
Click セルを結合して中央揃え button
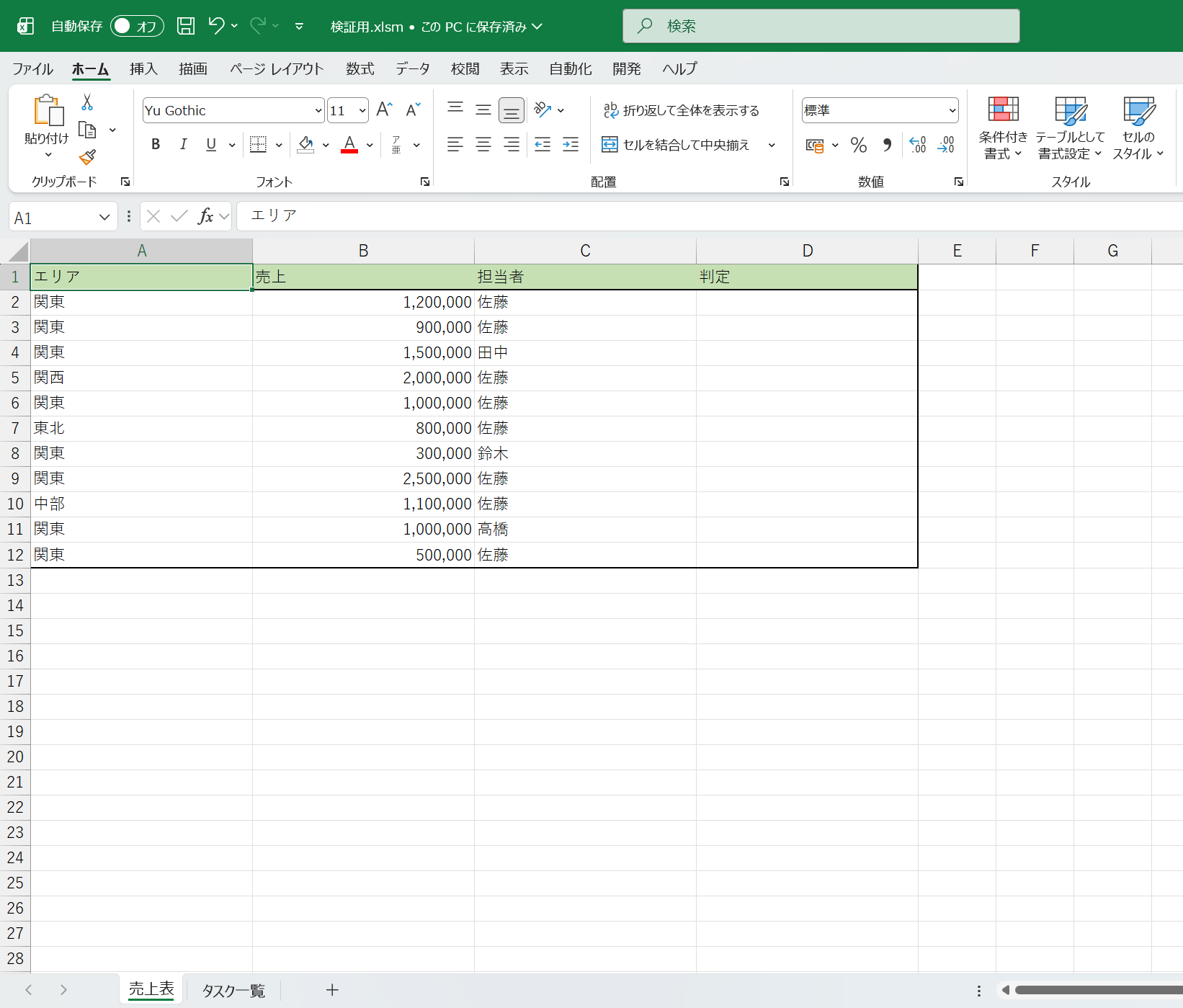coord(676,145)
